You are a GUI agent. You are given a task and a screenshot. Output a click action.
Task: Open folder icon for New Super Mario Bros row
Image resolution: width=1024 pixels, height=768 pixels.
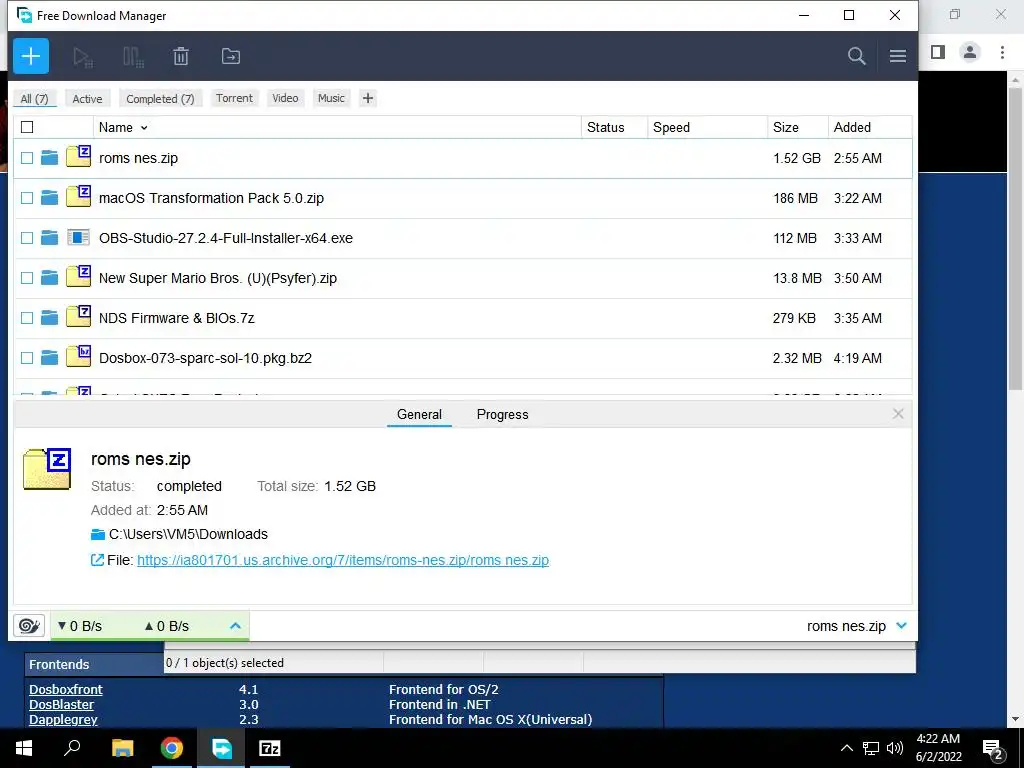(x=50, y=278)
